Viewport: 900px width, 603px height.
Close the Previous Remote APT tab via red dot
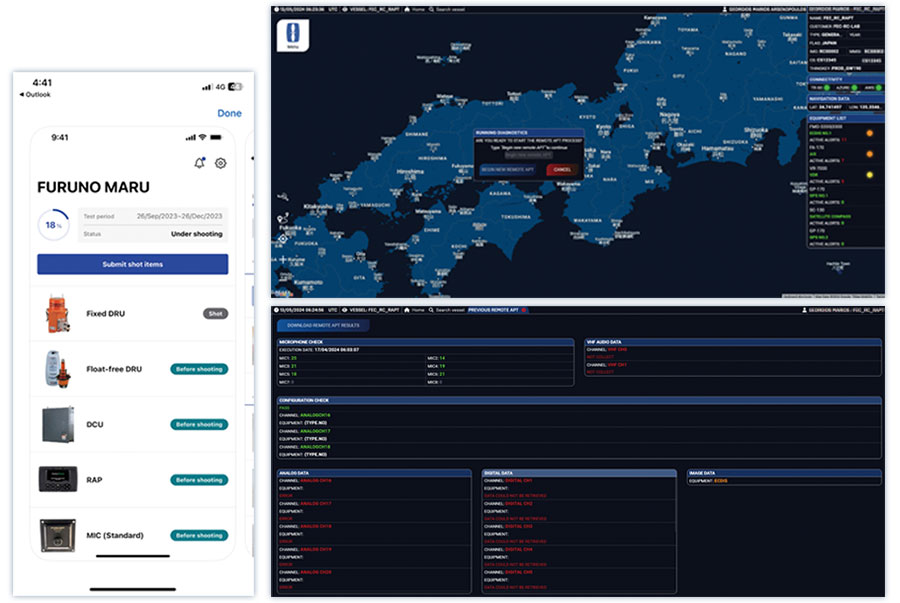pyautogui.click(x=524, y=310)
